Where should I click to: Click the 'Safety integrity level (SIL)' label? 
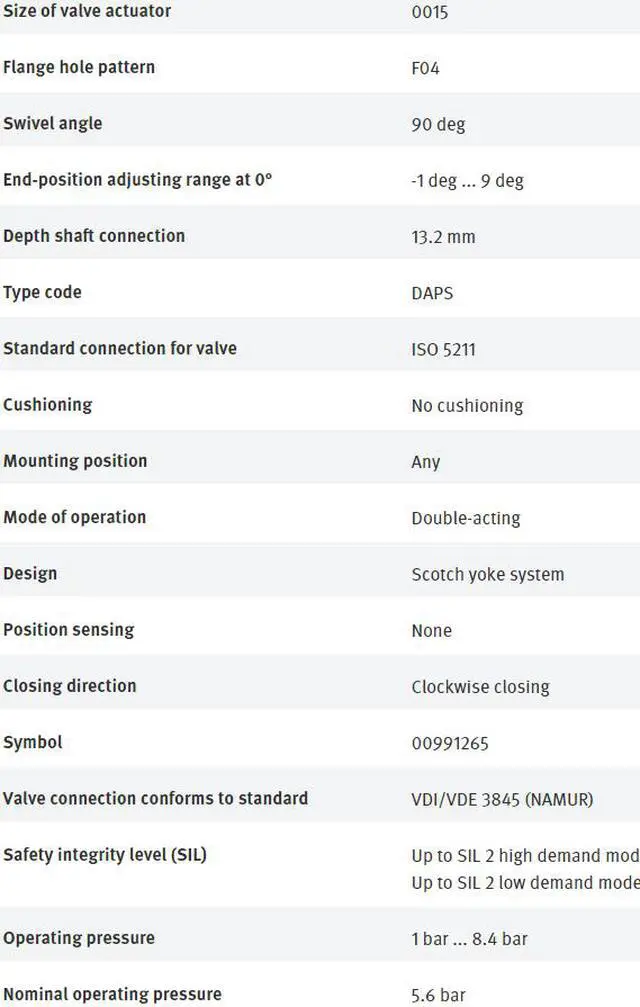pyautogui.click(x=105, y=855)
